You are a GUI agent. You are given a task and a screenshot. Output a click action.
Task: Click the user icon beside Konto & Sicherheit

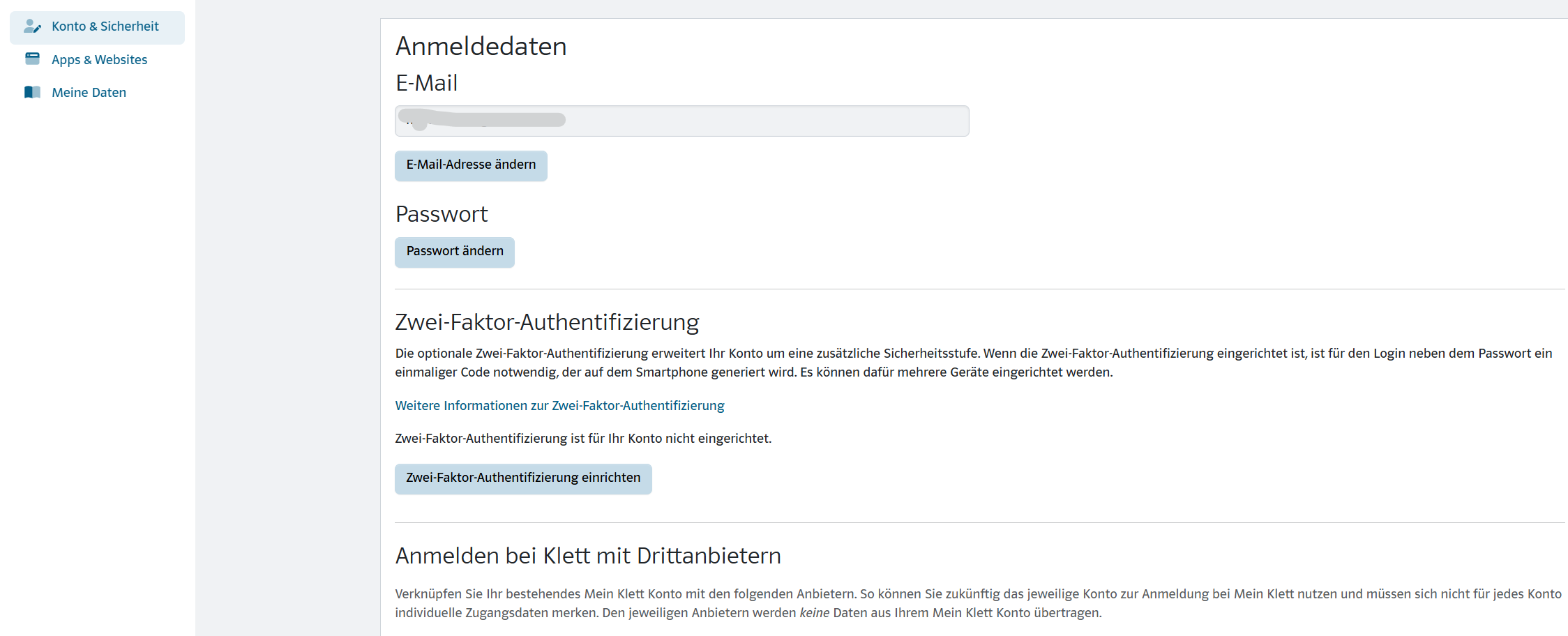32,26
